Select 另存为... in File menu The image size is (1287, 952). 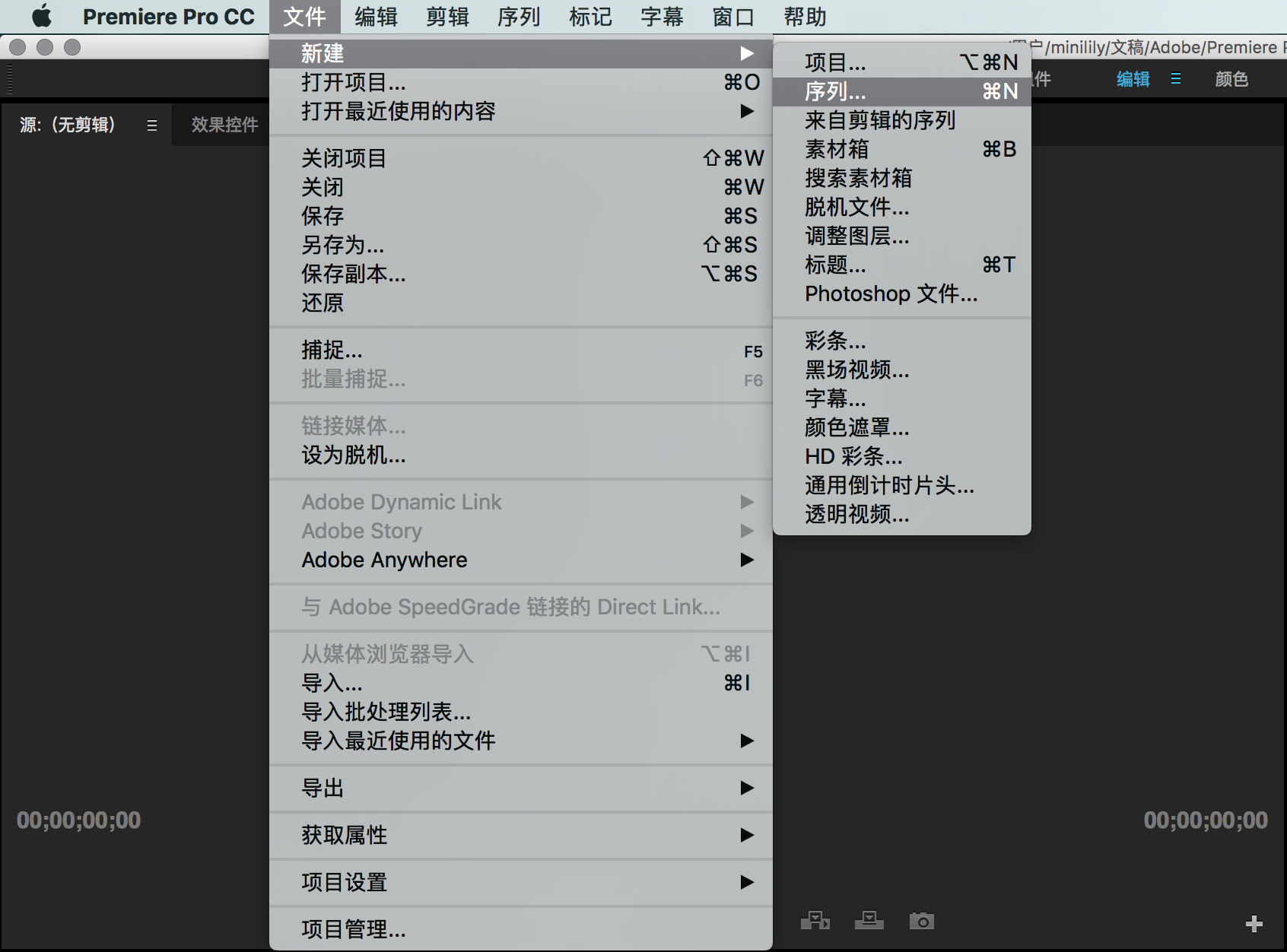coord(521,245)
